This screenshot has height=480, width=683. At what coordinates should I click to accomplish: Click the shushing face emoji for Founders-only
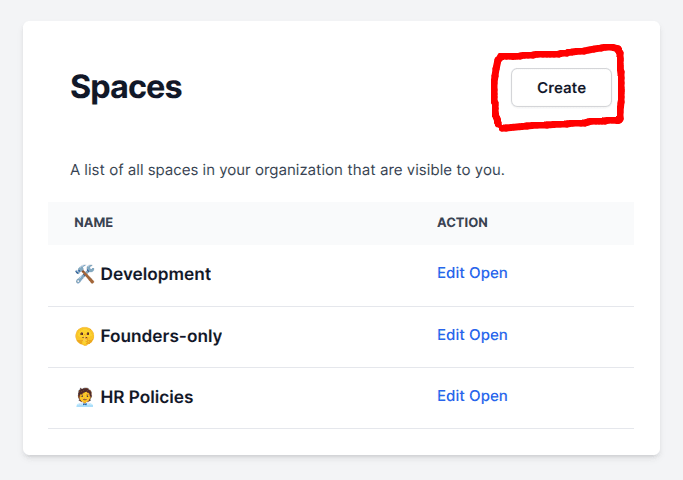84,336
